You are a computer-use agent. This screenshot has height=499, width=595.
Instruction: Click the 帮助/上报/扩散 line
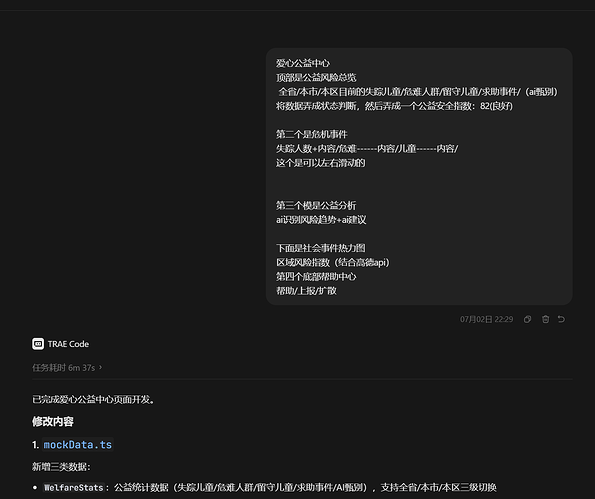click(306, 291)
